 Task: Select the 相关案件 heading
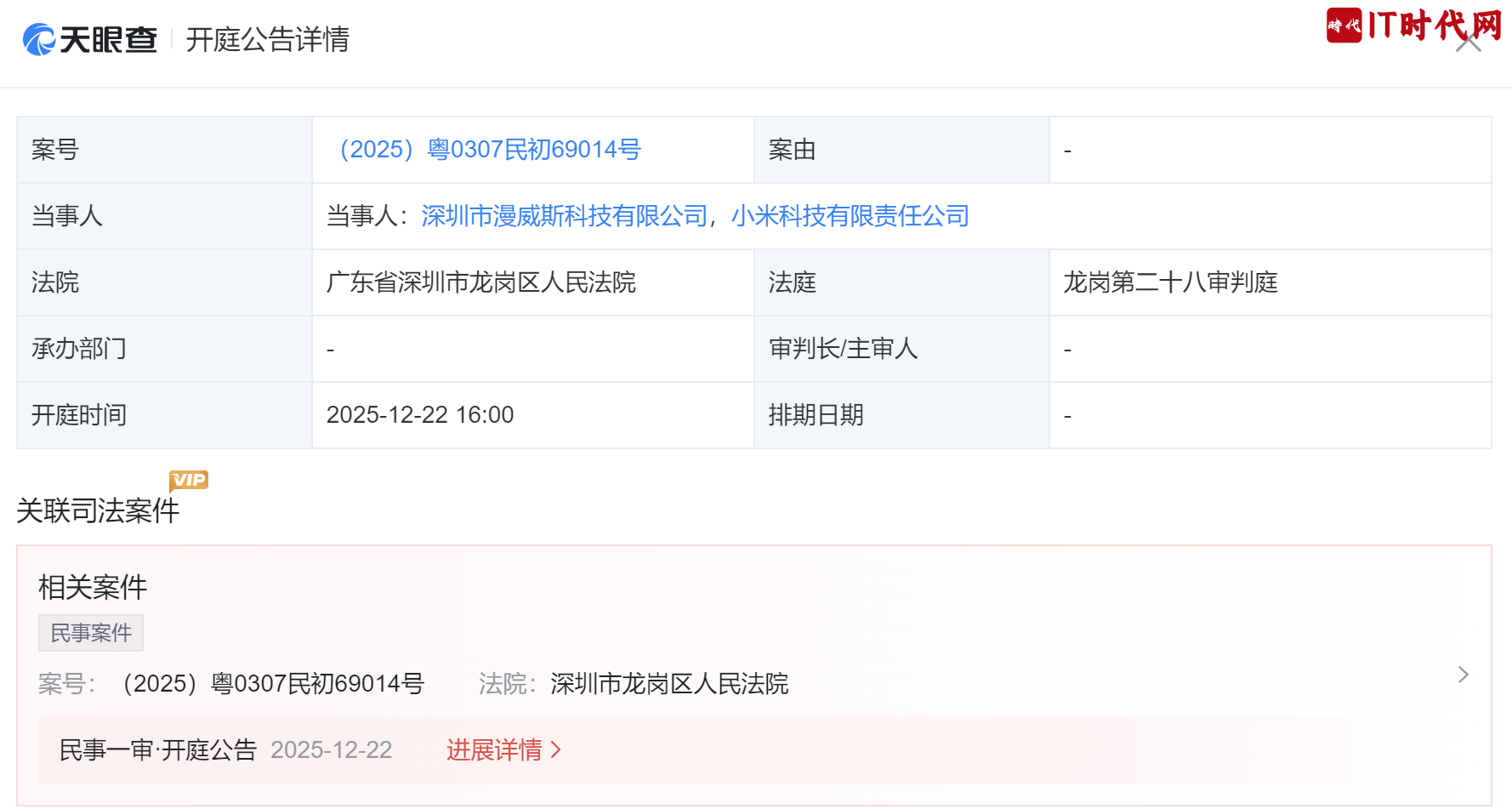point(93,587)
